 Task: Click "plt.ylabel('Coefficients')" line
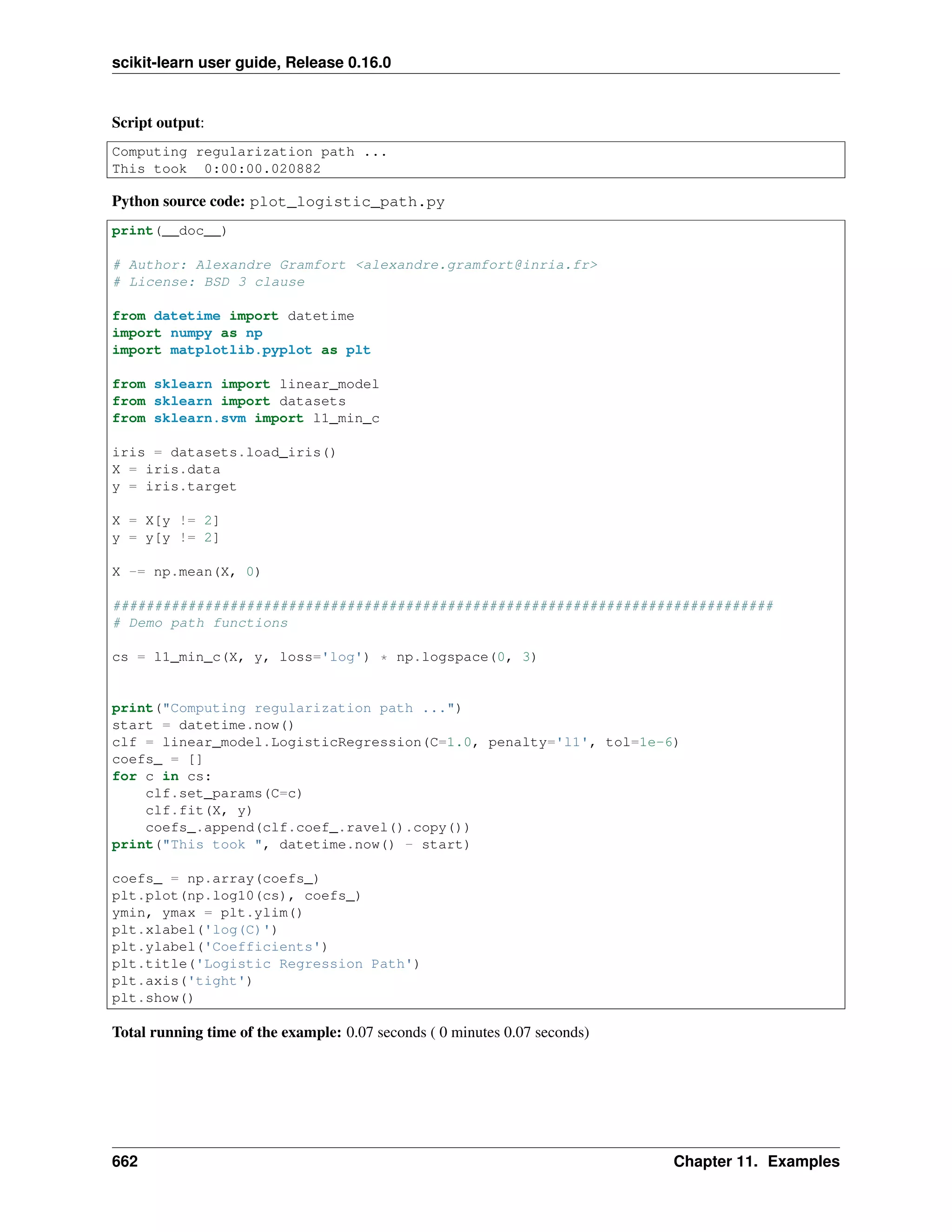(x=219, y=947)
